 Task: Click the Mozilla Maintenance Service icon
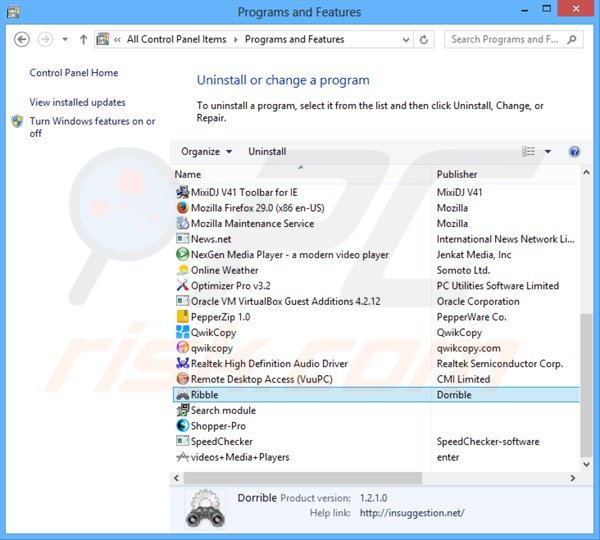[183, 223]
